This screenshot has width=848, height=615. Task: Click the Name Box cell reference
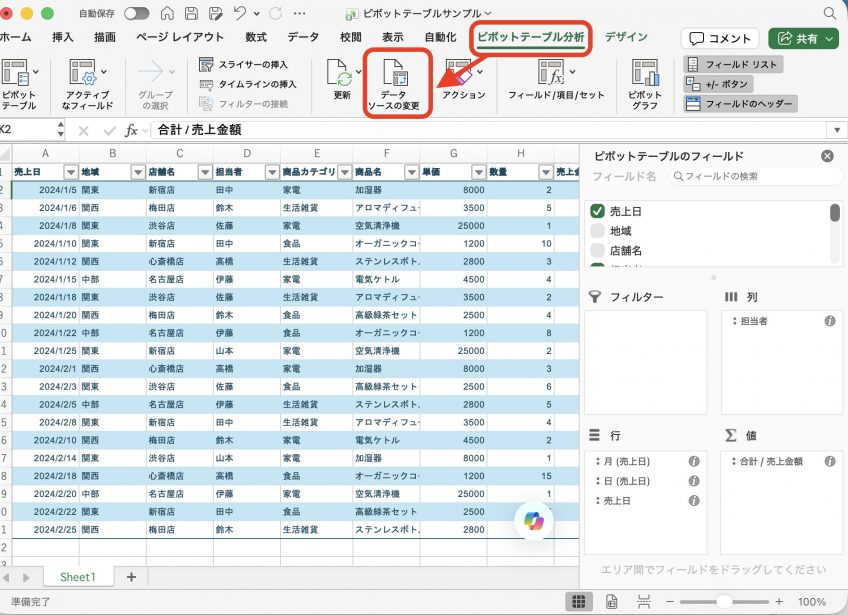point(27,130)
